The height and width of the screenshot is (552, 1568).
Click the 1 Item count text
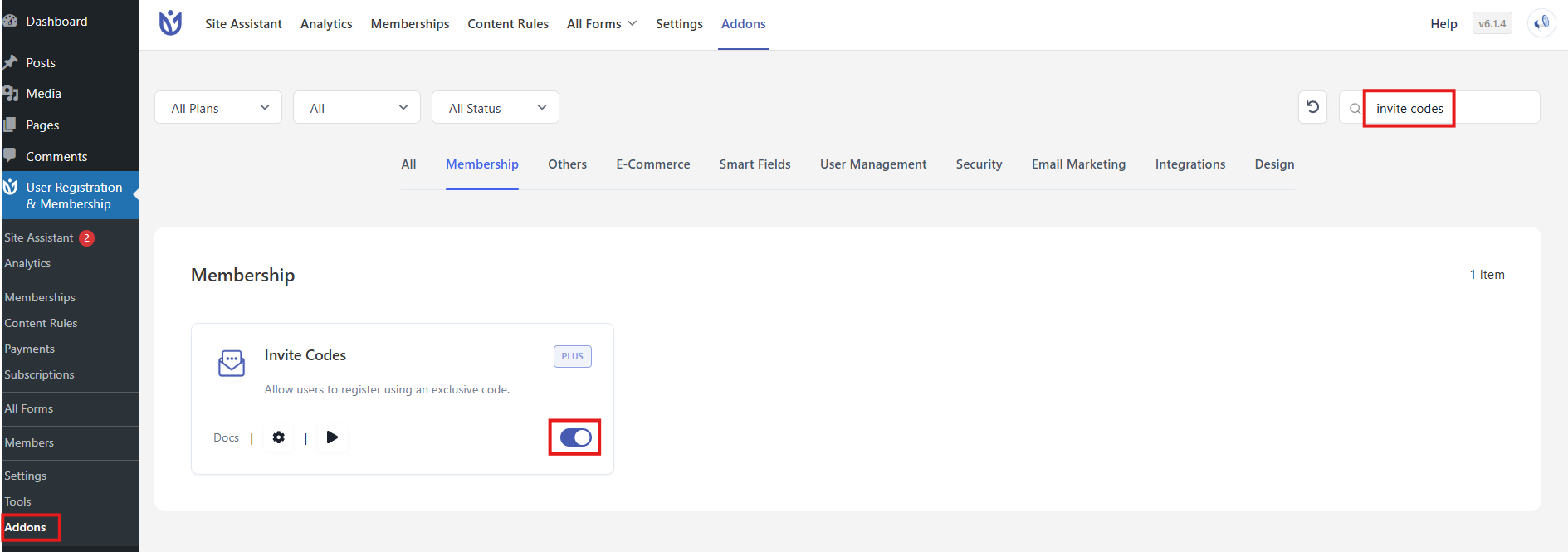click(1487, 275)
